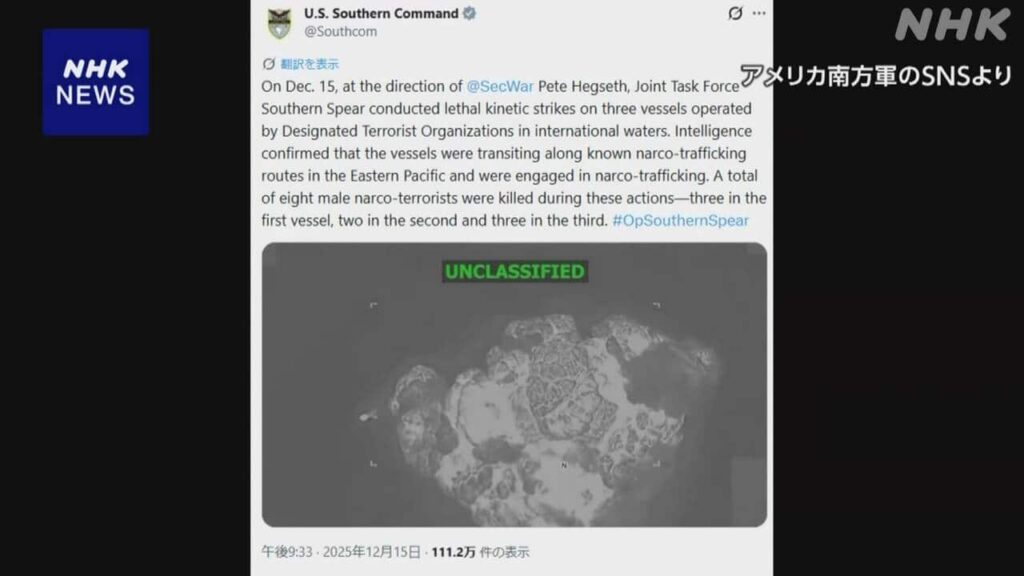1024x576 pixels.
Task: Open the three-dot more options menu
Action: coord(759,13)
